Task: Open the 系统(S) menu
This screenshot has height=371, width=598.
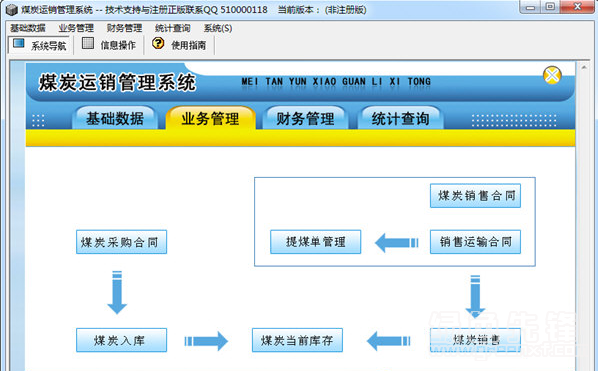Action: pos(218,28)
